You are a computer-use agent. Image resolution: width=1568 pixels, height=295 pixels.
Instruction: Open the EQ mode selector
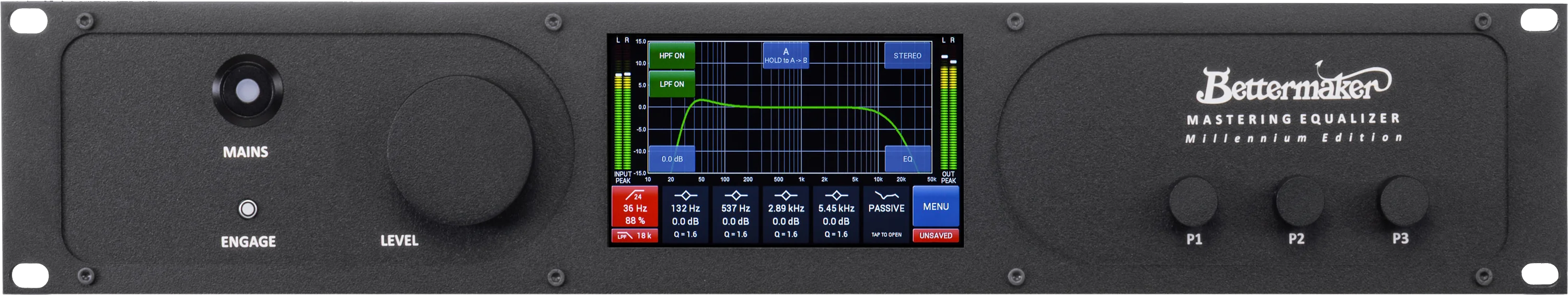[x=907, y=159]
